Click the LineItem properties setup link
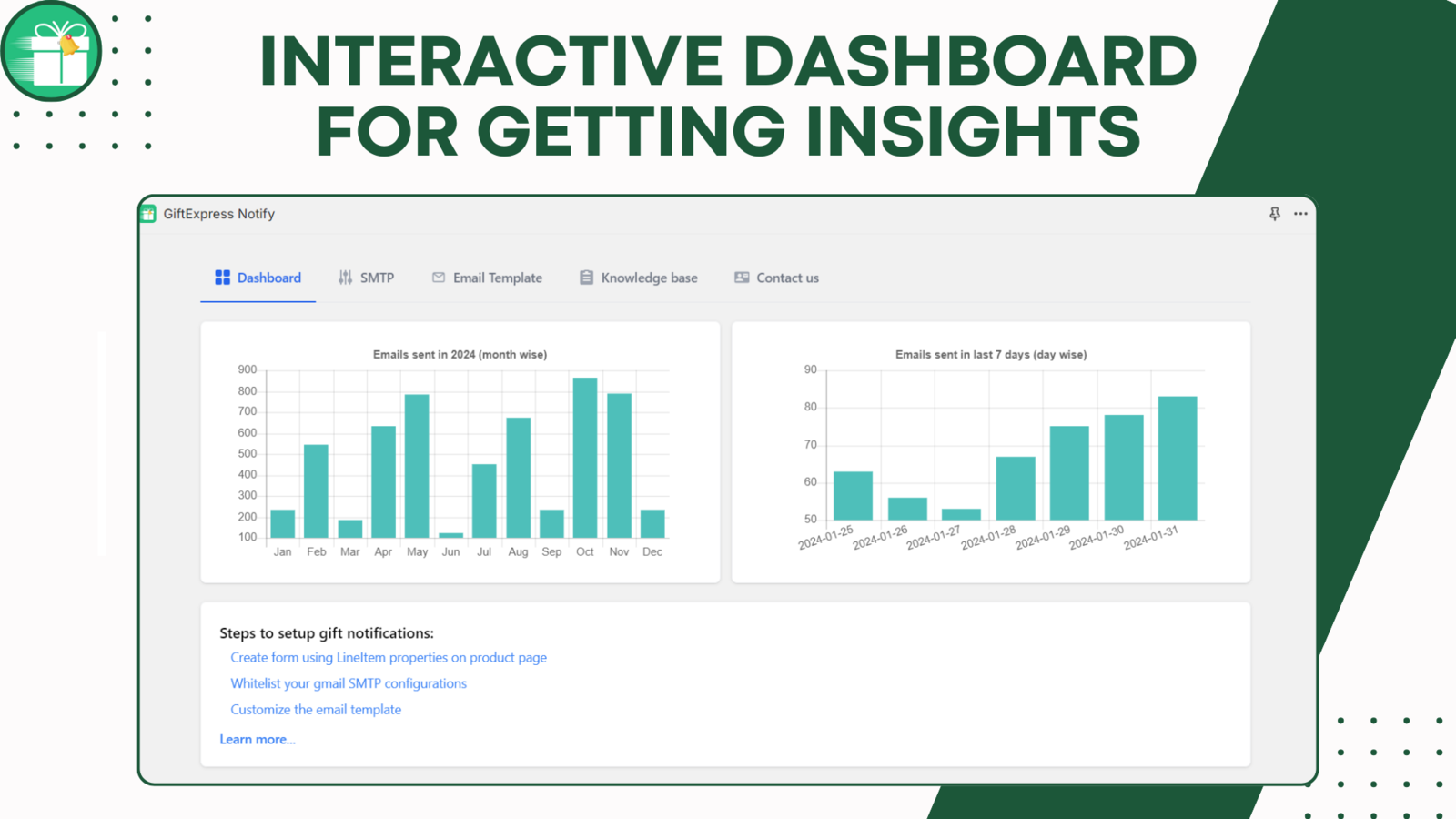Screen dimensions: 1456x819 [389, 657]
